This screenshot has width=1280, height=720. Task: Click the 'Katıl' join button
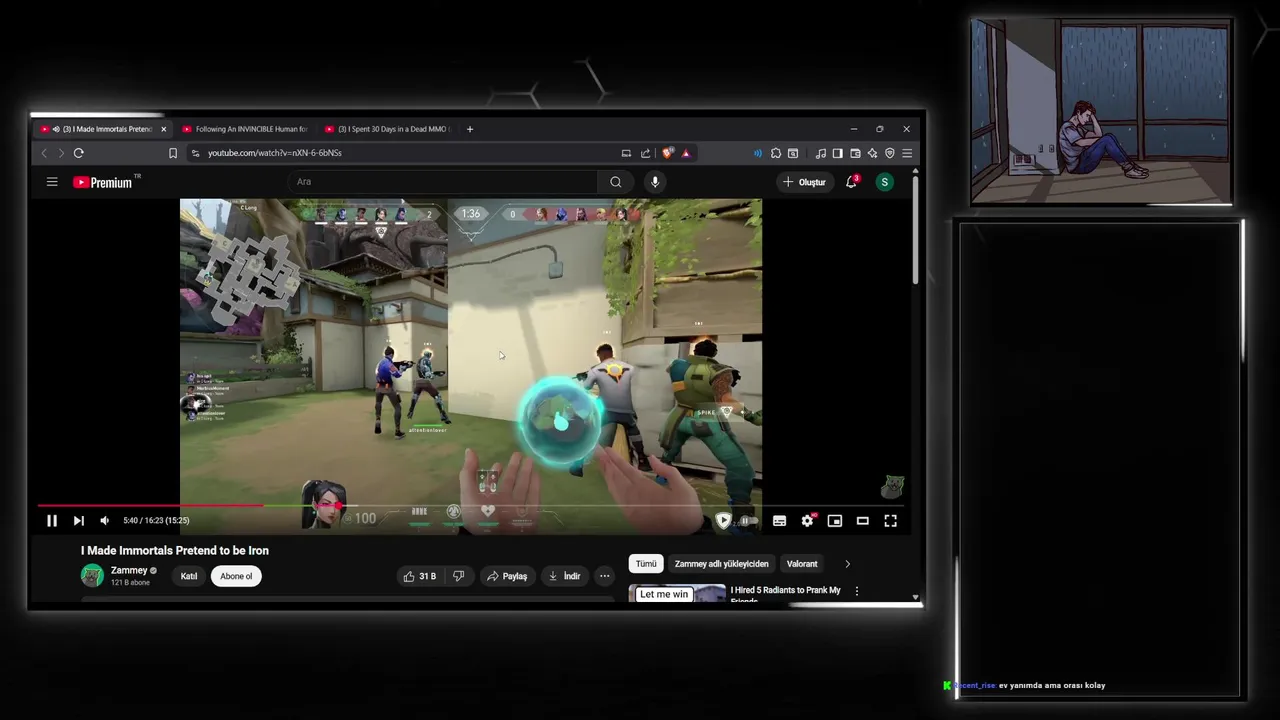[x=189, y=576]
